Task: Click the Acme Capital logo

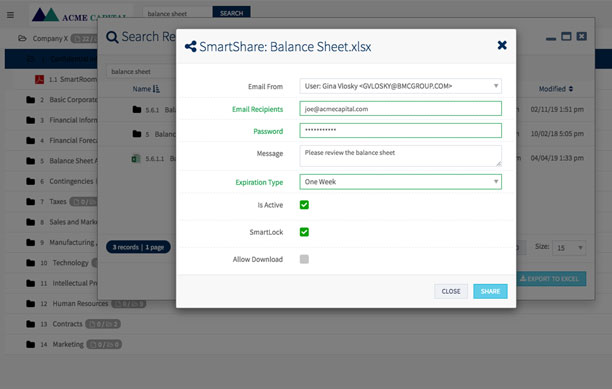Action: 79,15
